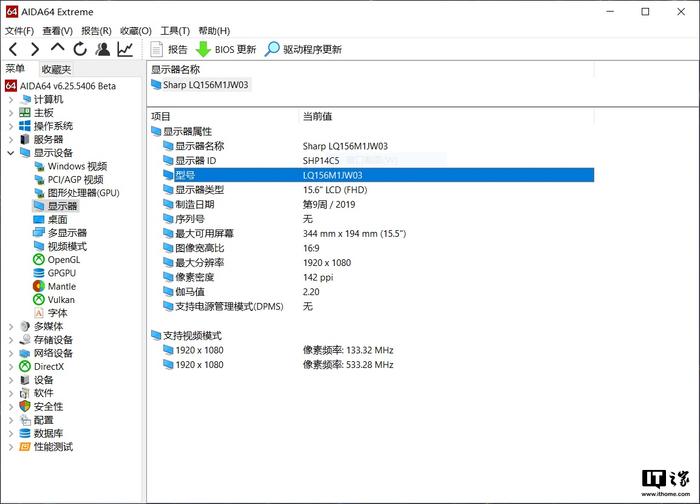700x504 pixels.
Task: Expand the 多媒体 tree node
Action: tap(11, 327)
